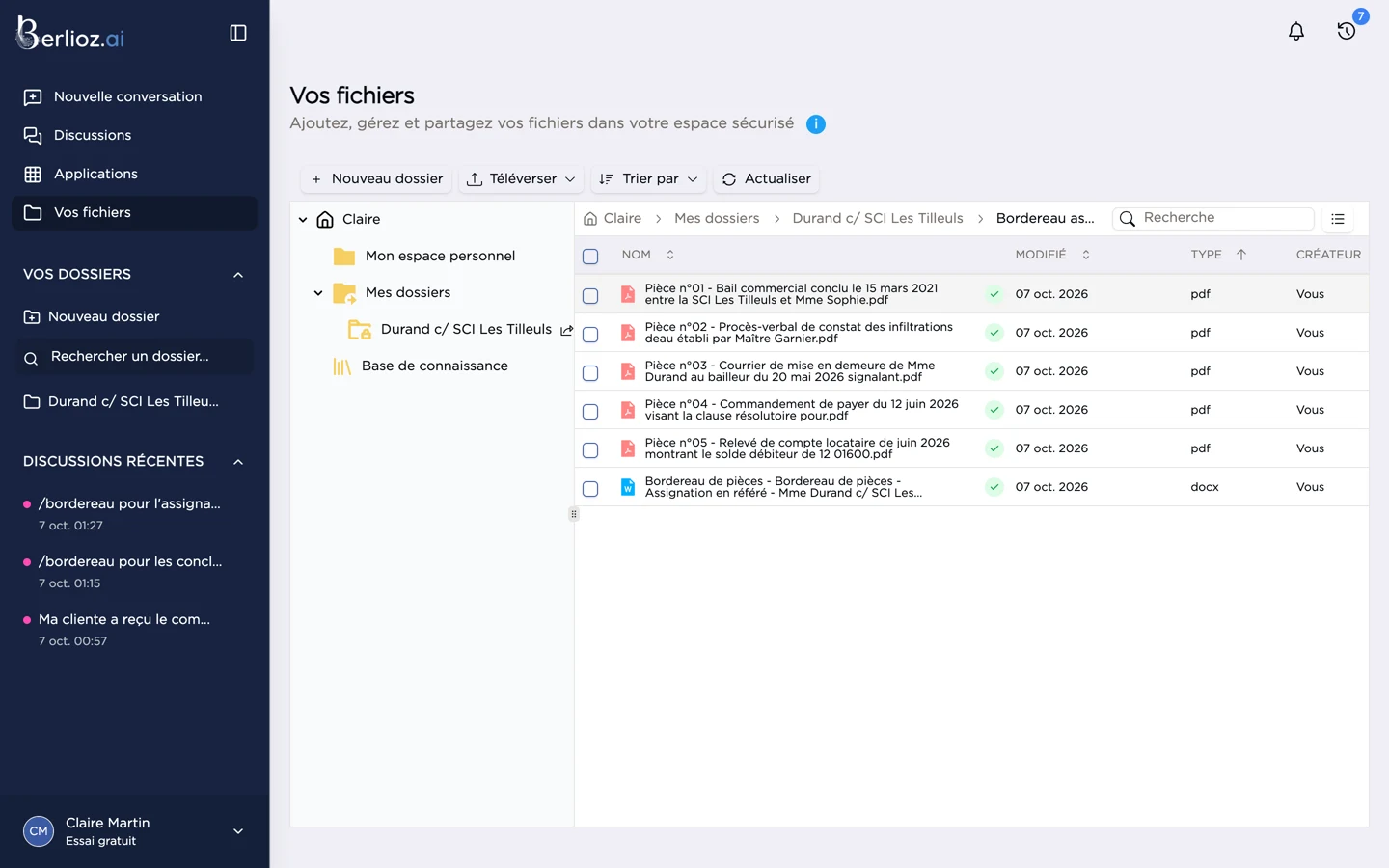The width and height of the screenshot is (1389, 868).
Task: Check the box for Bordereau de pièces docx
Action: 590,489
